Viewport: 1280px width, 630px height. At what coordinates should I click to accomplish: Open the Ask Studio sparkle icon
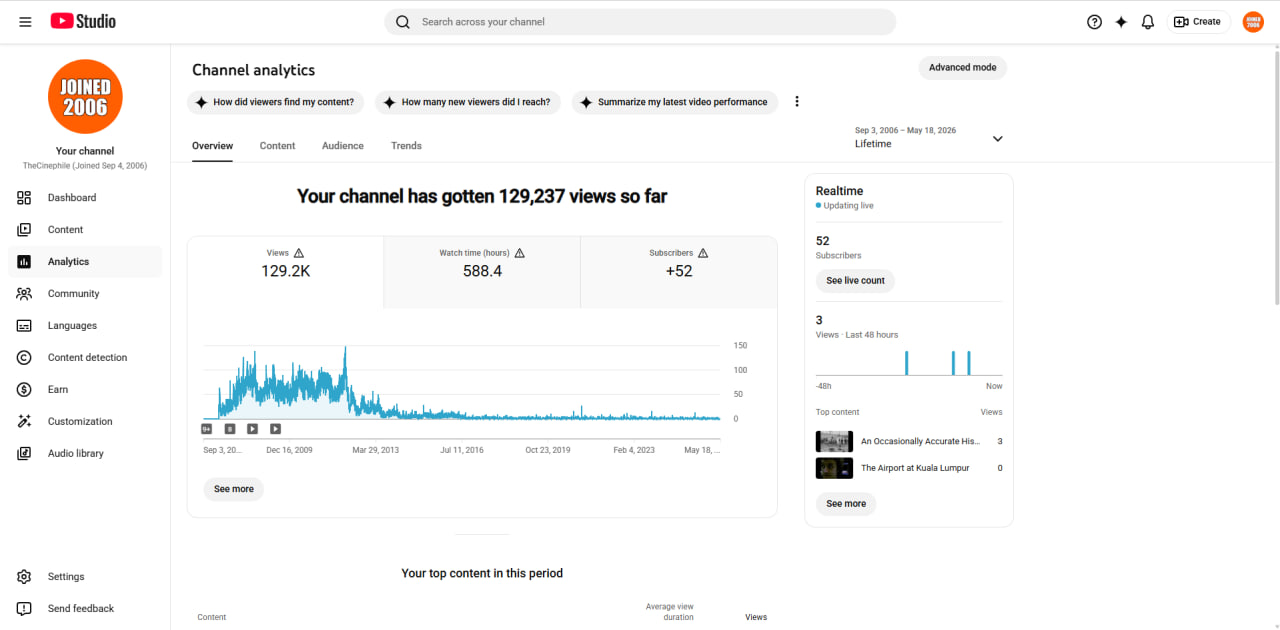click(1121, 22)
